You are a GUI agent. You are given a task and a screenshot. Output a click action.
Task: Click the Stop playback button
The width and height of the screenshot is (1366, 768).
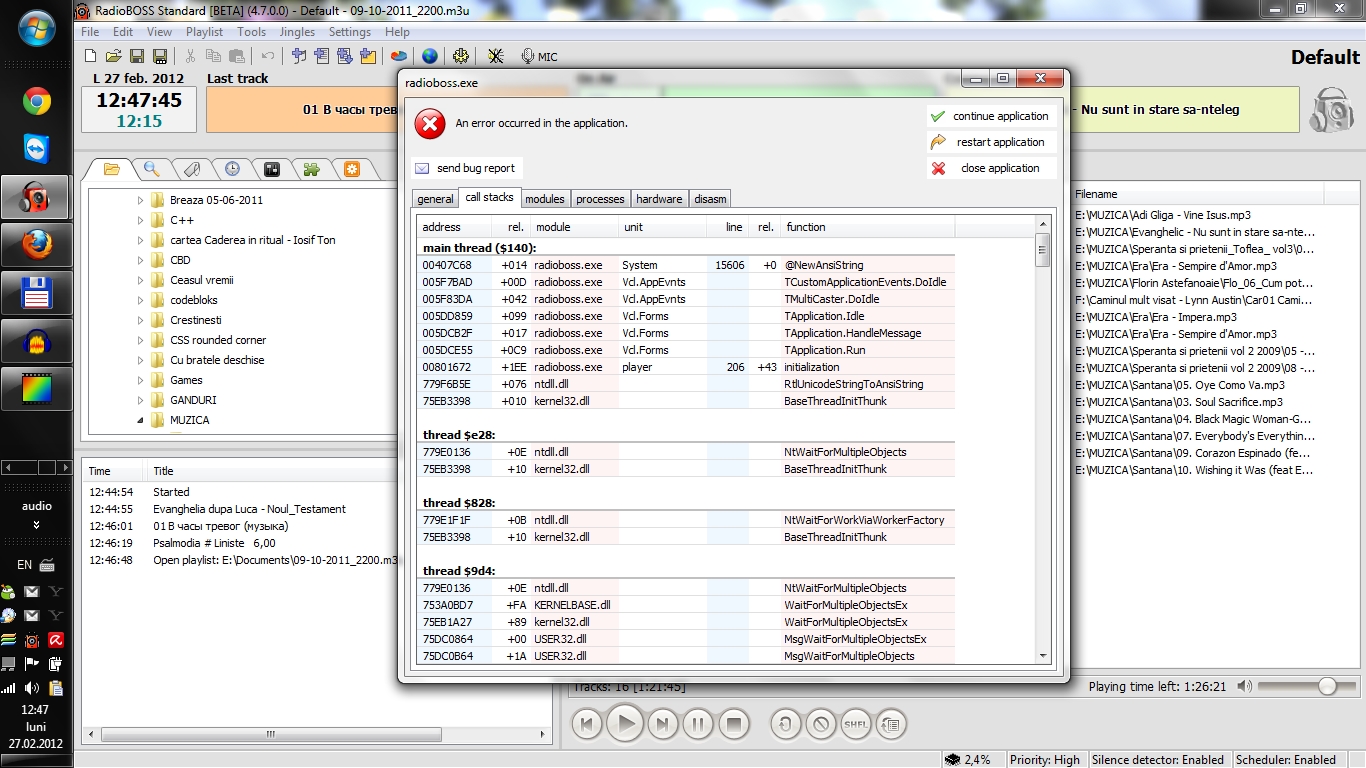(x=734, y=723)
